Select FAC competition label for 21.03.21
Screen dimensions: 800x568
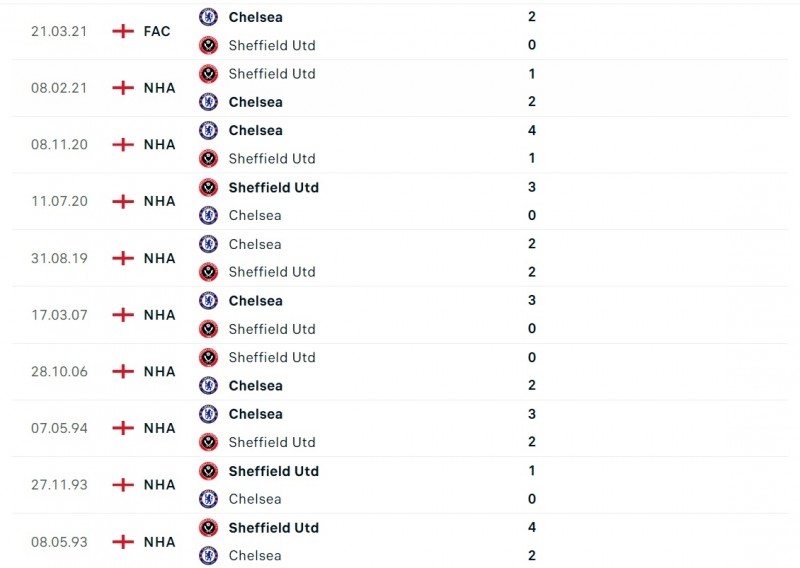pos(157,31)
